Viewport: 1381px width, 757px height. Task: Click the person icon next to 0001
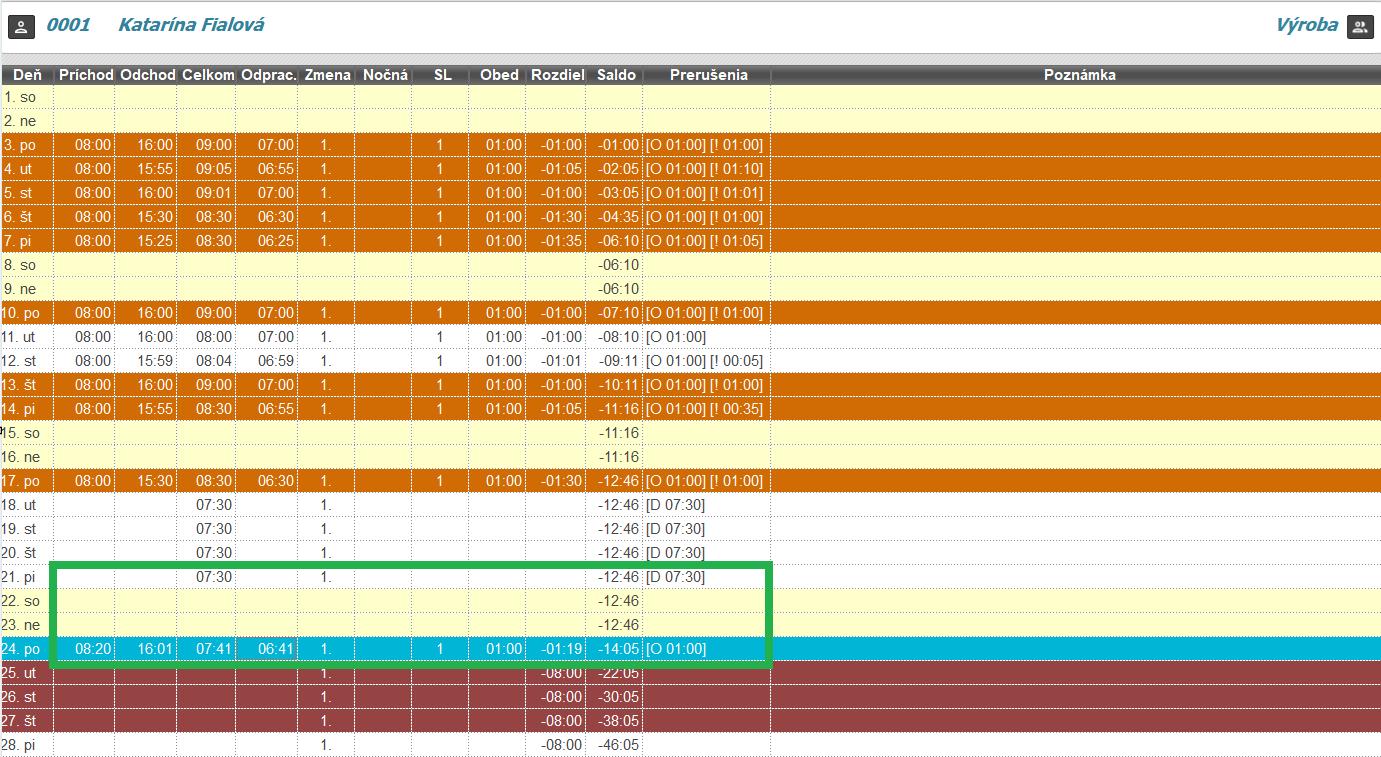coord(21,26)
